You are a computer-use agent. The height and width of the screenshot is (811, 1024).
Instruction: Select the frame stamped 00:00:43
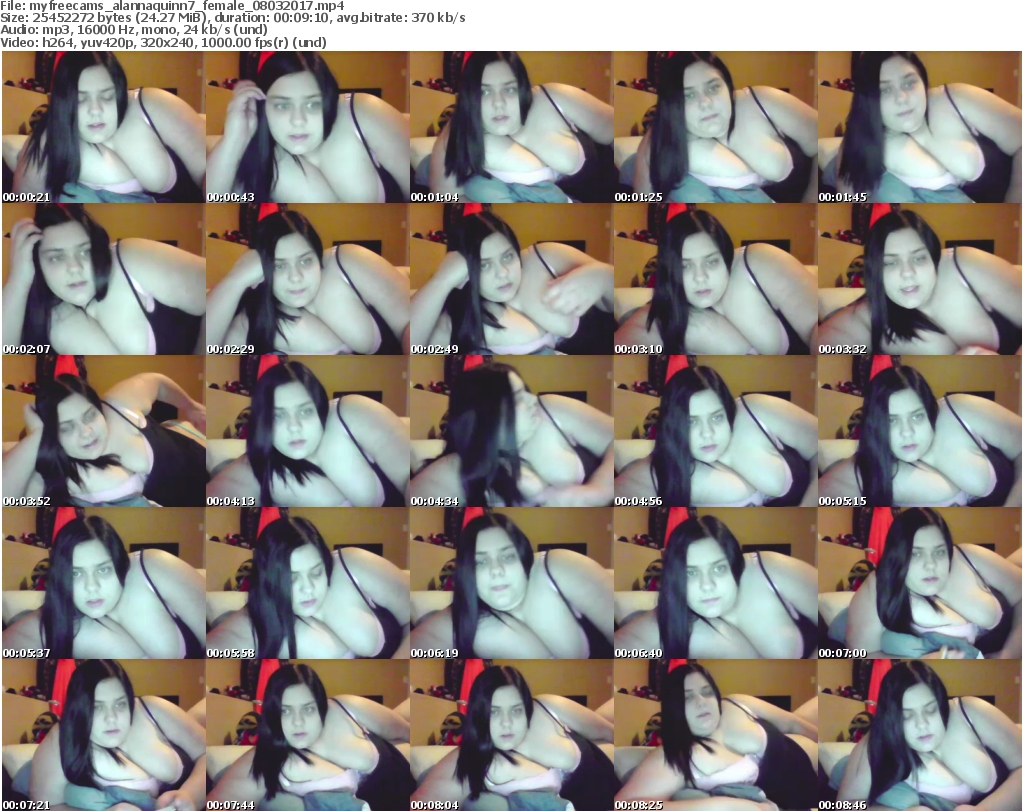click(x=308, y=127)
